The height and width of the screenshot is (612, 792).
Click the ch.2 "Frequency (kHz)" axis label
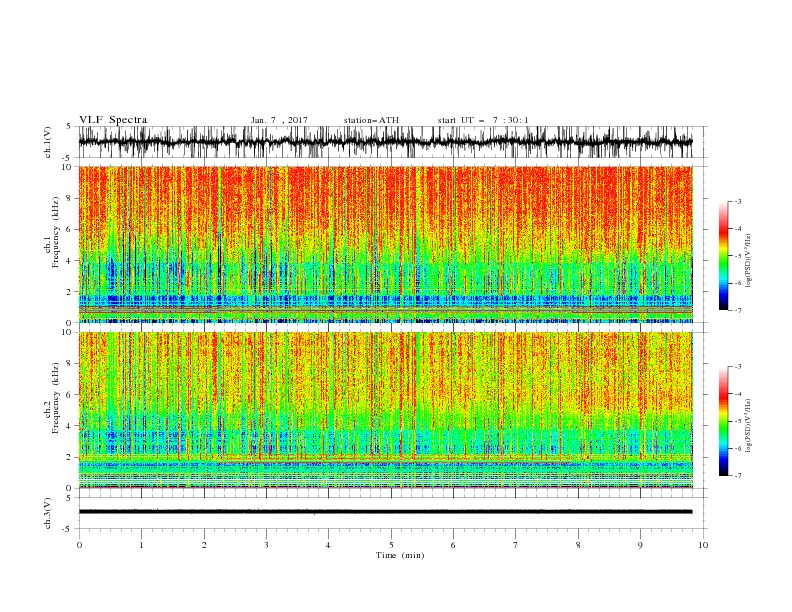coord(56,397)
